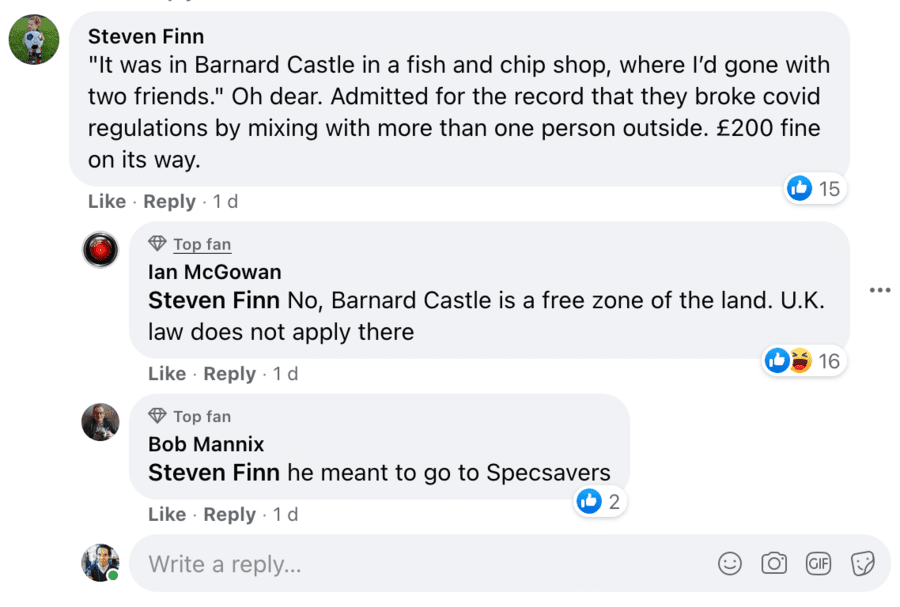Screen dimensions: 900x607
Task: Reply to Ian McGowan's comment
Action: [x=229, y=374]
